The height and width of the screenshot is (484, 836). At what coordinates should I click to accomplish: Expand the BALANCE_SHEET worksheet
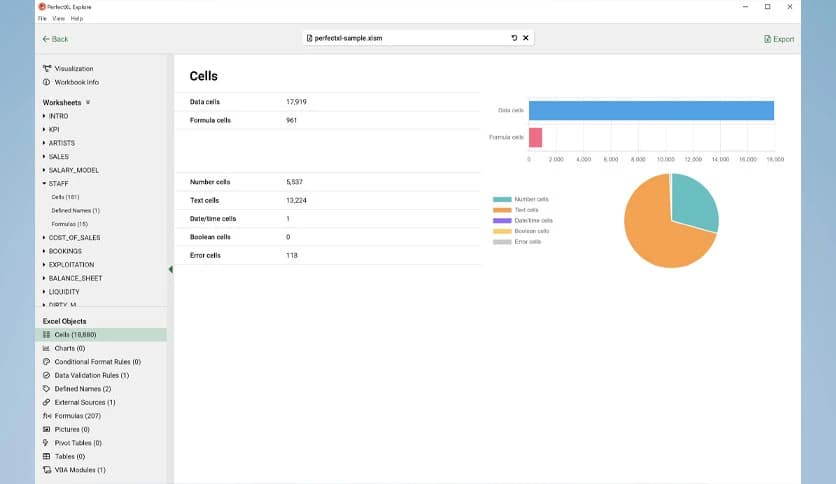(x=44, y=278)
